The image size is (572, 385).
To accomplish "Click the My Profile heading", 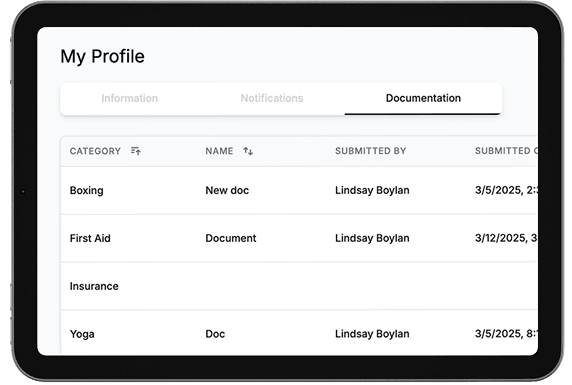I will pos(103,57).
